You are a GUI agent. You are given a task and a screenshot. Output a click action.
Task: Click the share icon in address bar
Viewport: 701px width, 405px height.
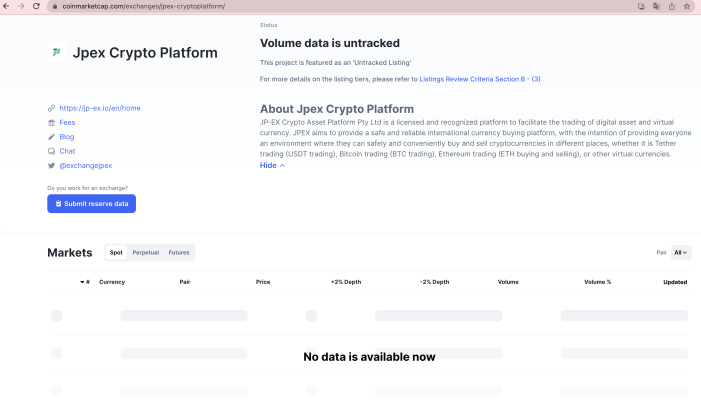[x=671, y=6]
